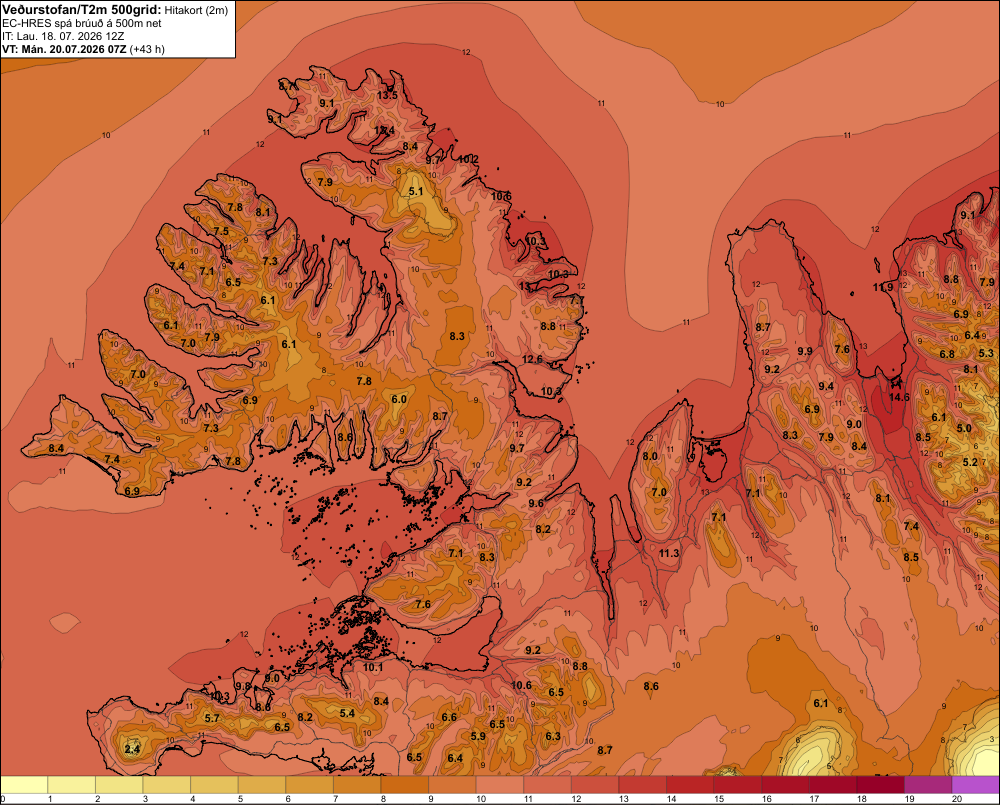Click the 11.9 temperature value
This screenshot has height=805, width=1000.
coord(883,288)
